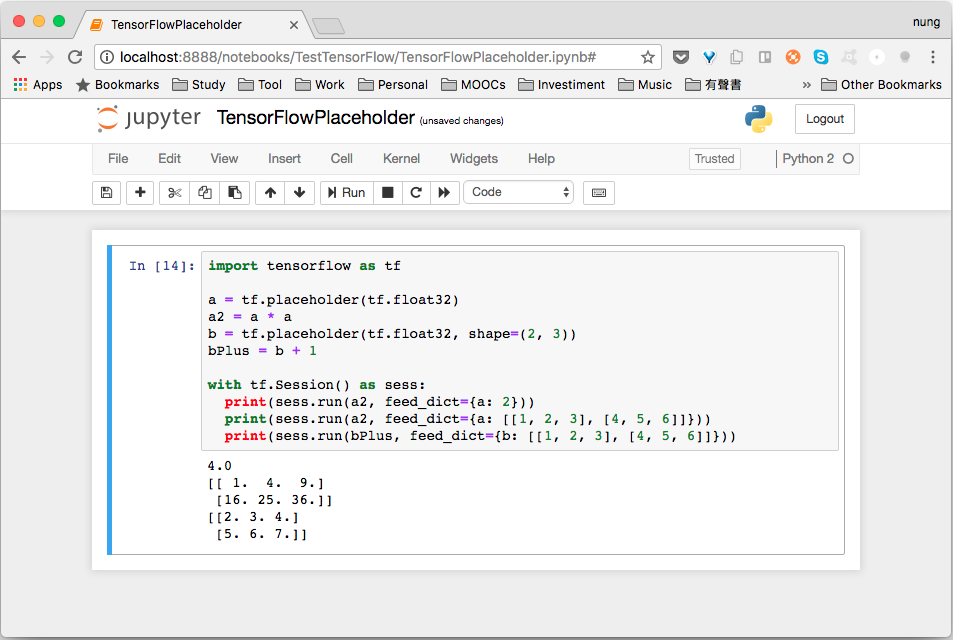
Task: Move selected cell up arrow
Action: (x=270, y=193)
